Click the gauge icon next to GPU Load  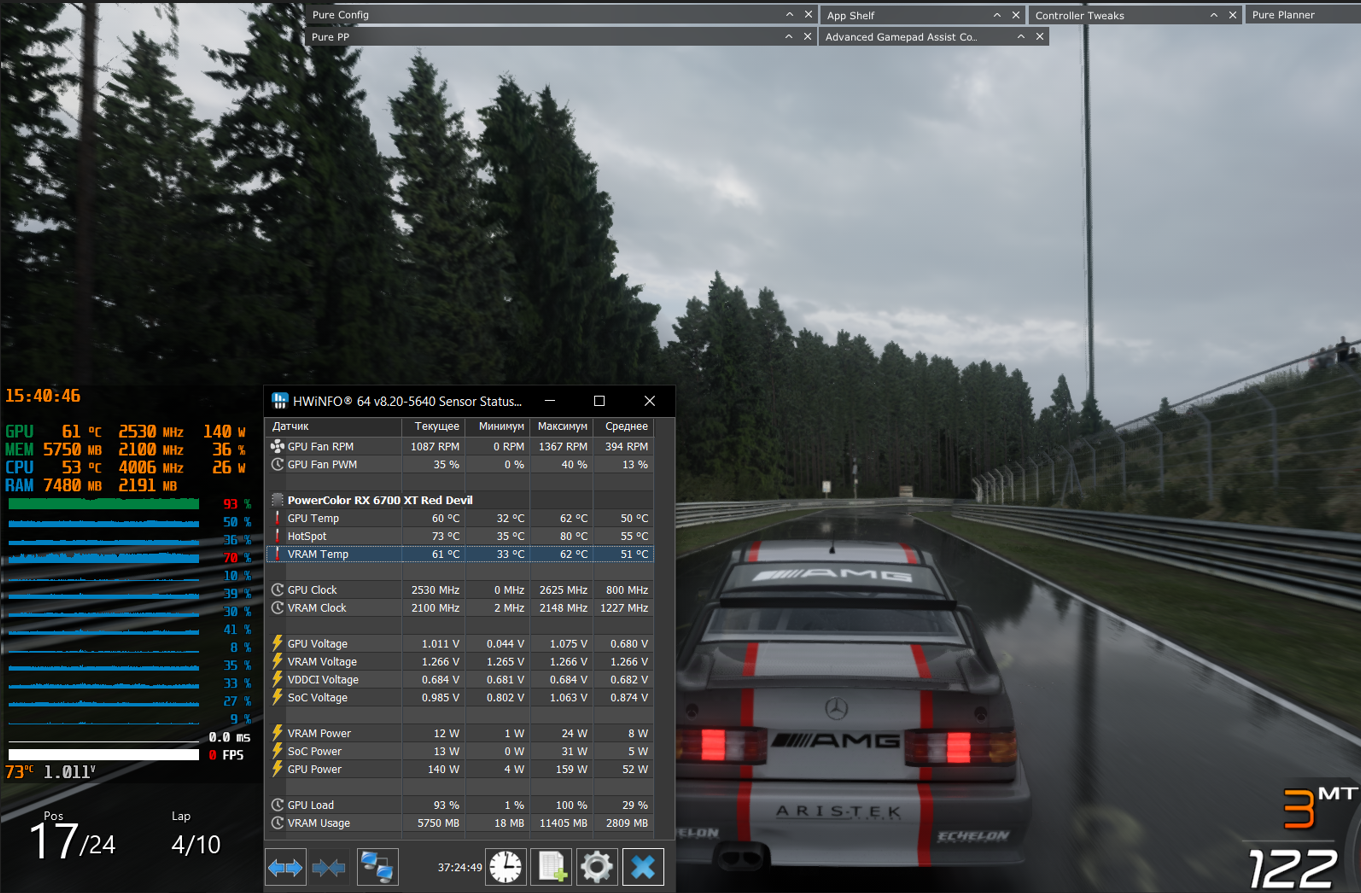pyautogui.click(x=277, y=805)
